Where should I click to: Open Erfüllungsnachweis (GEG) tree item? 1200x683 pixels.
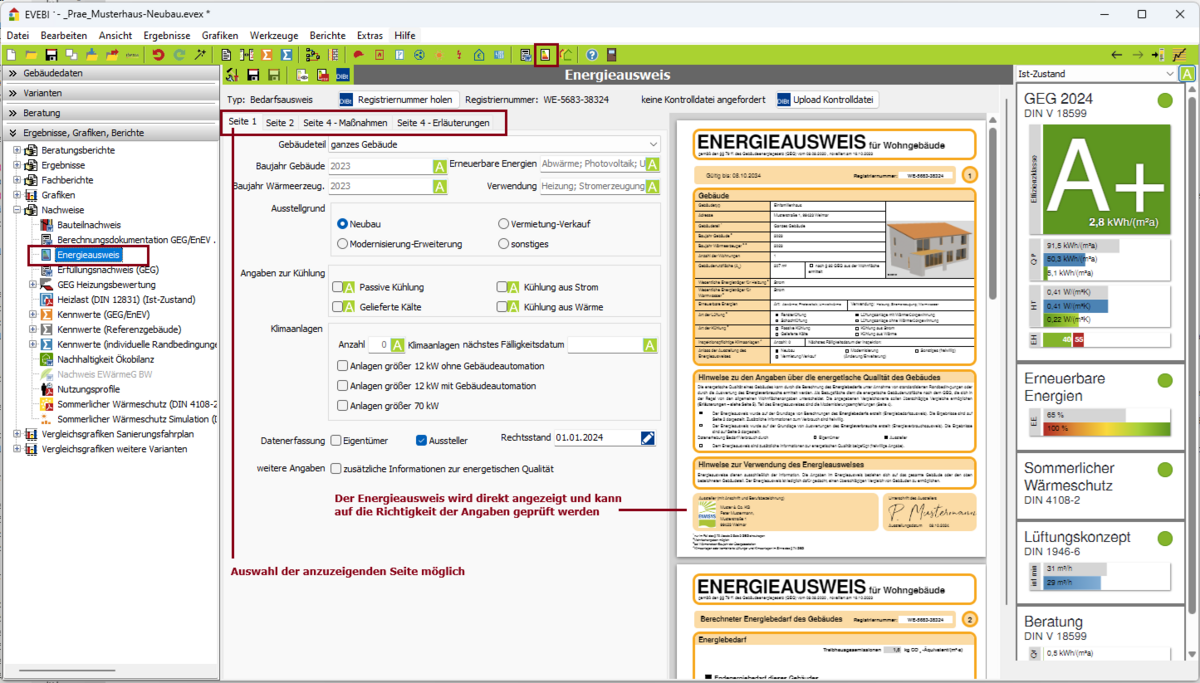(x=107, y=270)
